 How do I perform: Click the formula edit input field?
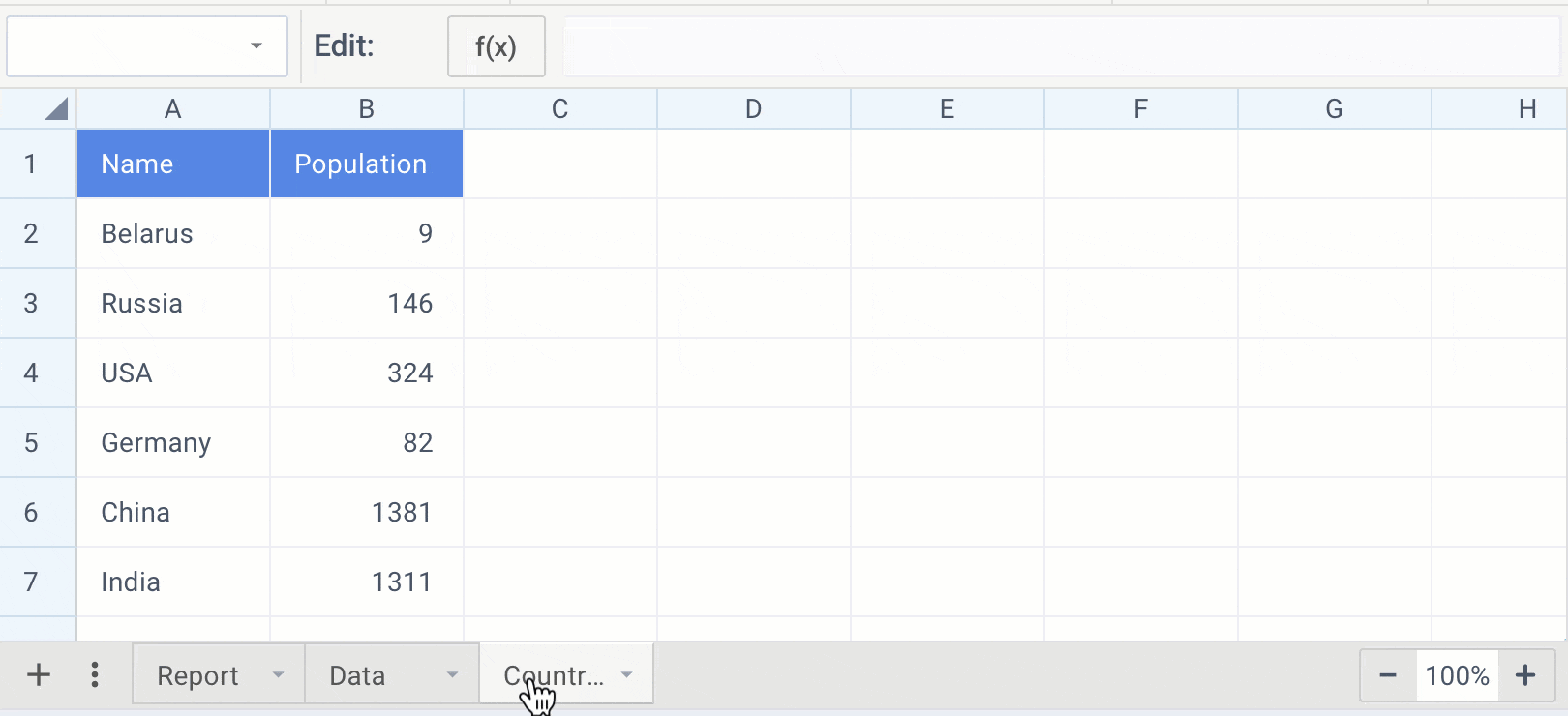tap(1060, 46)
